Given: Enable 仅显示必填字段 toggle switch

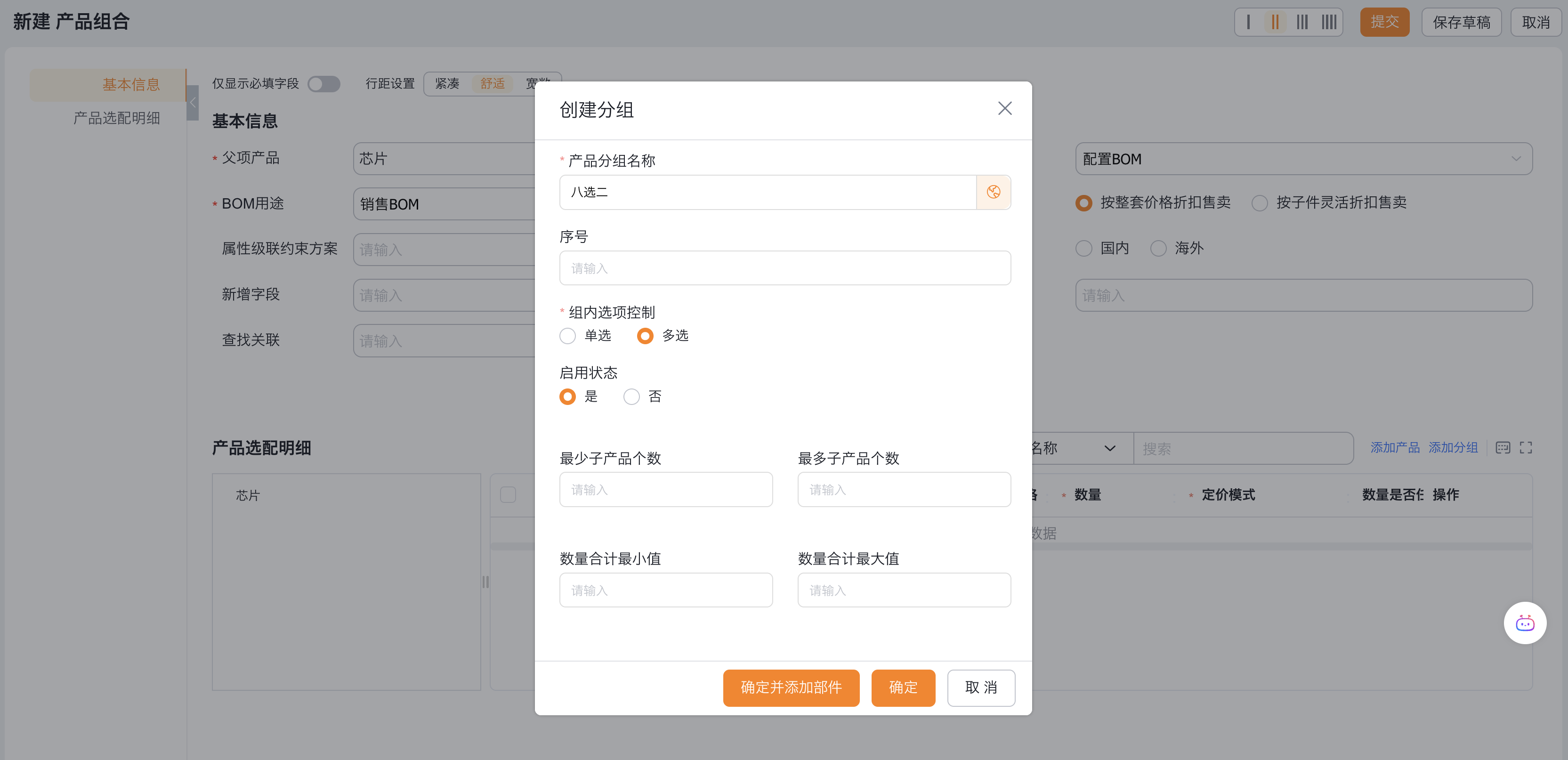Looking at the screenshot, I should 324,84.
